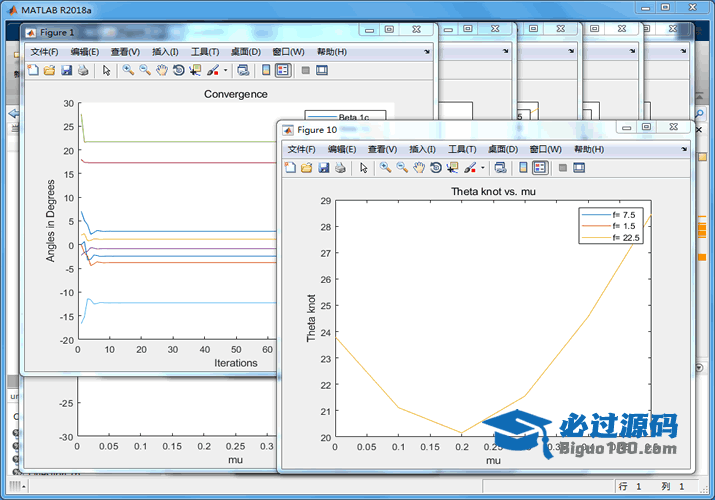Open 桌面(D) menu in Figure 1
The image size is (715, 500).
(x=246, y=52)
